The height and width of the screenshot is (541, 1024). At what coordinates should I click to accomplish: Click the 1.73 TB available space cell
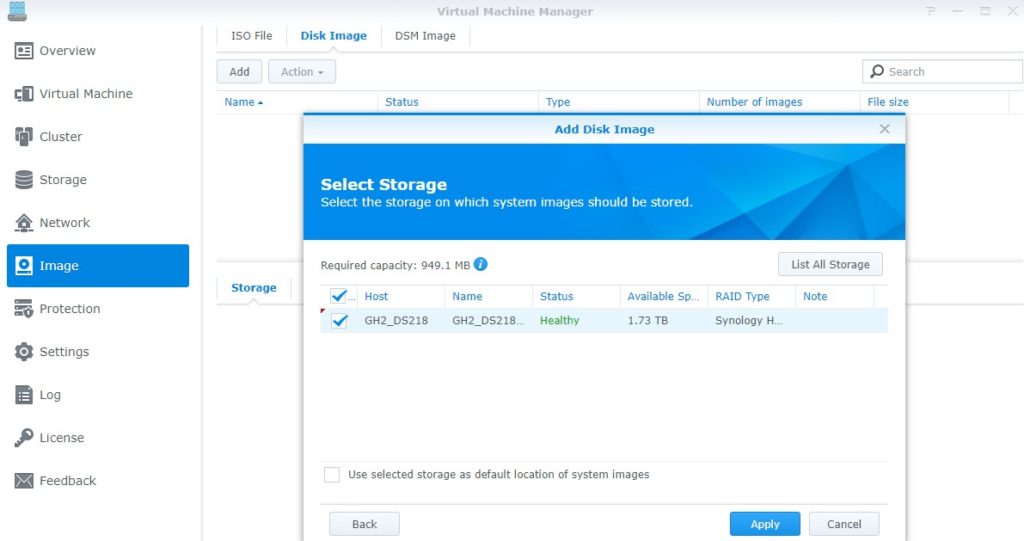pyautogui.click(x=648, y=321)
